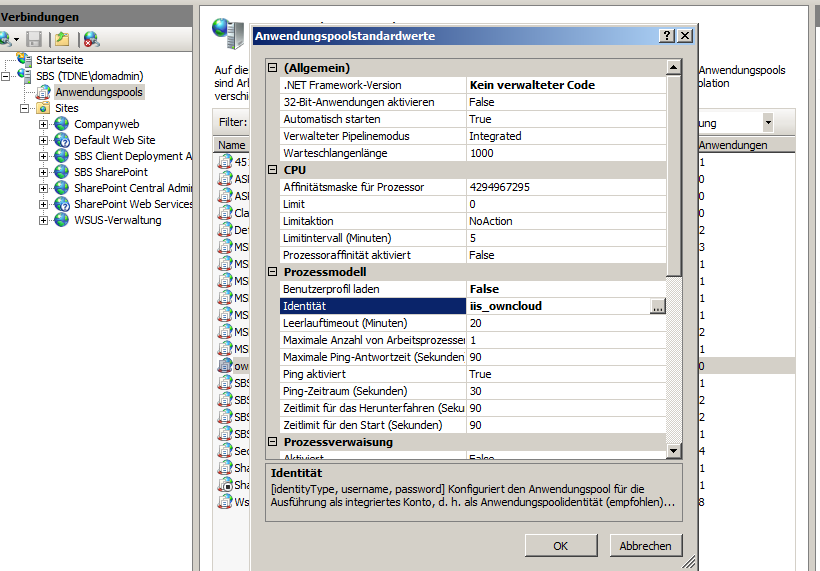Collapse the Prozessmodell property section
The width and height of the screenshot is (820, 571).
pyautogui.click(x=272, y=271)
